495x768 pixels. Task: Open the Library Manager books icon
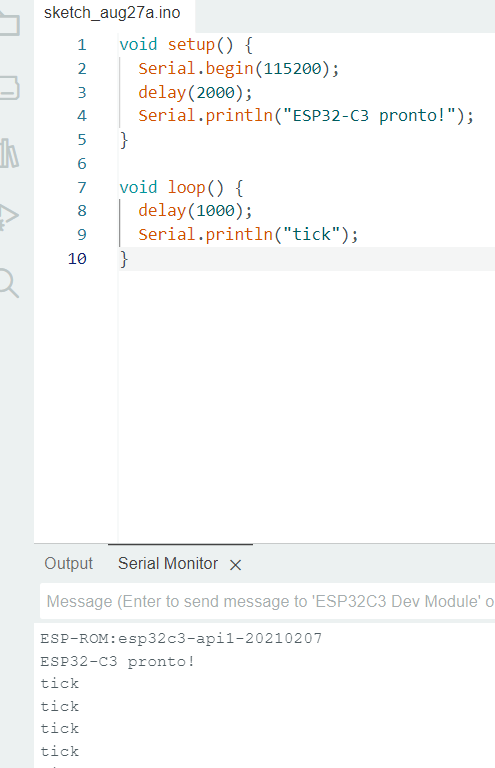click(x=9, y=154)
